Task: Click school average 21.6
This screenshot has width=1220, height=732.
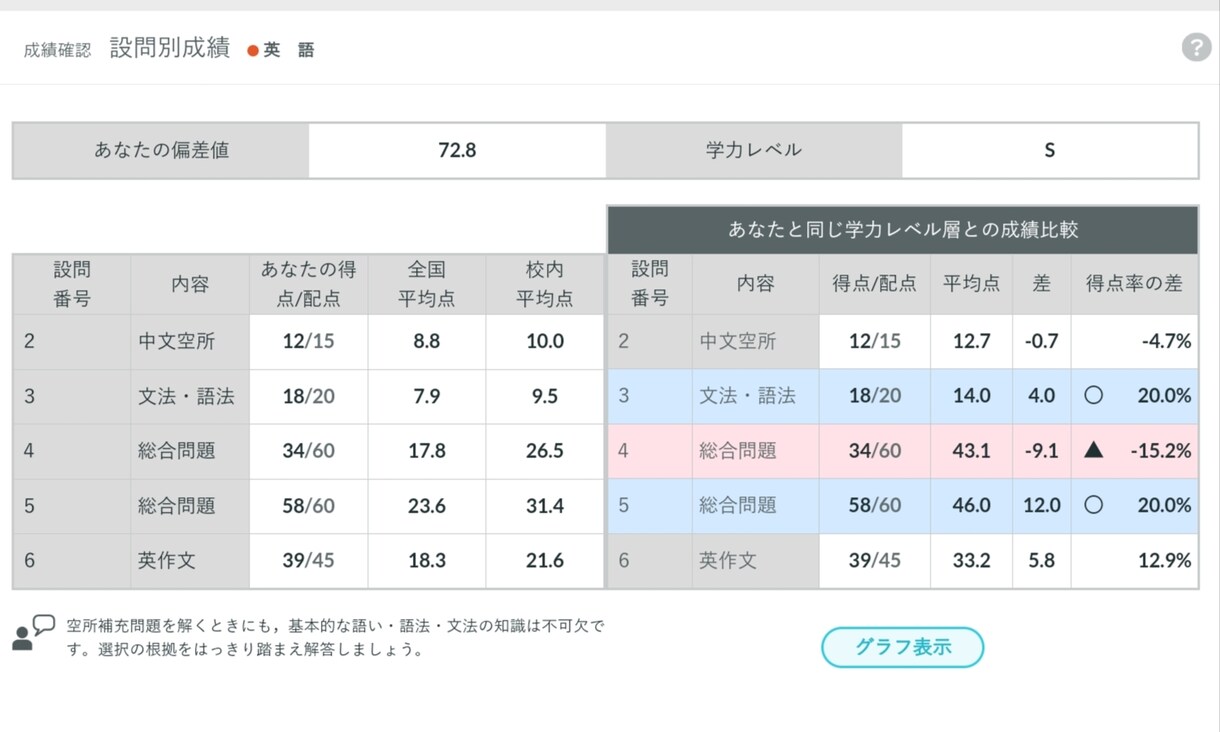Action: [545, 560]
